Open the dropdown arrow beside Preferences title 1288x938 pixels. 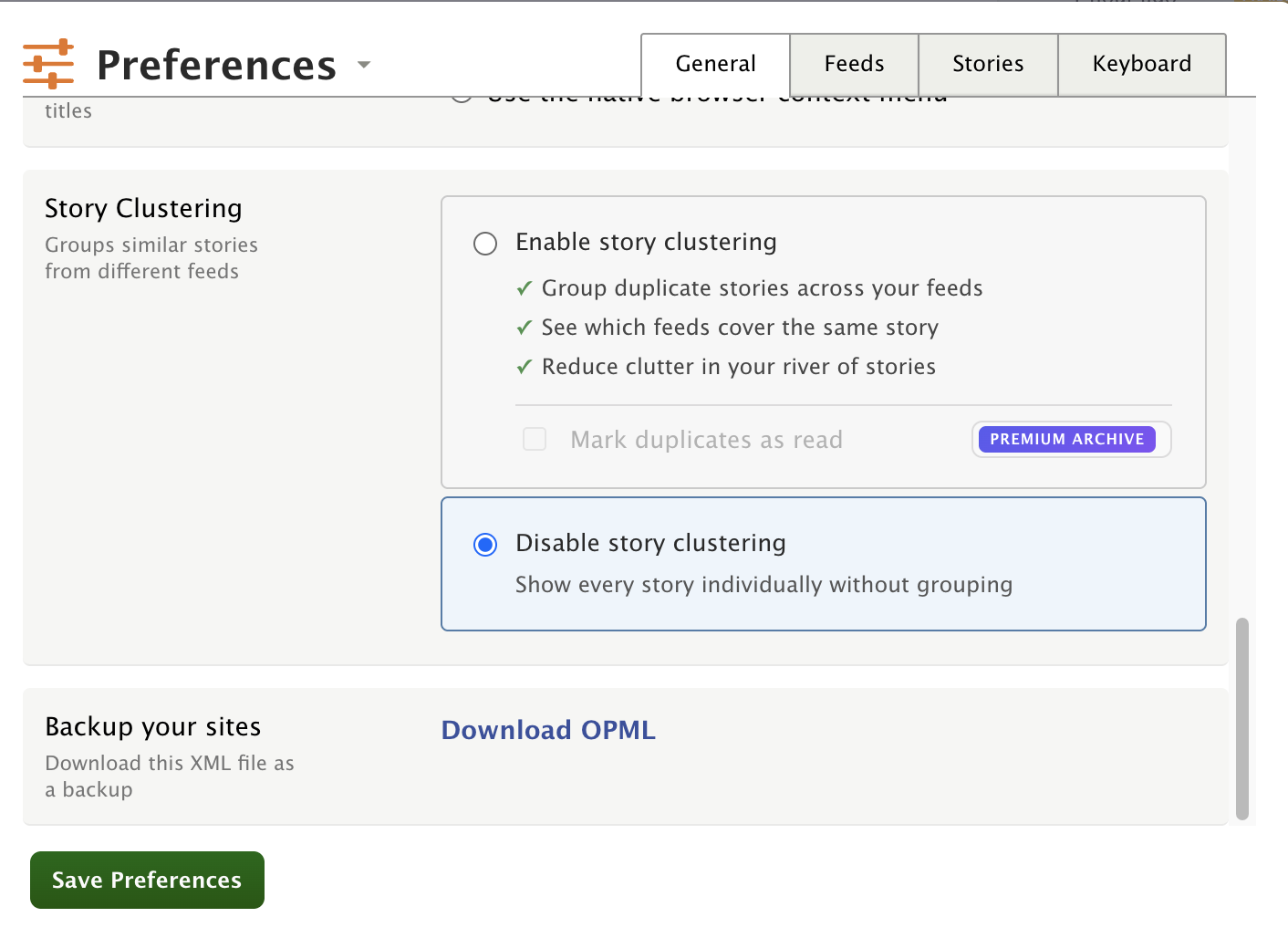364,64
